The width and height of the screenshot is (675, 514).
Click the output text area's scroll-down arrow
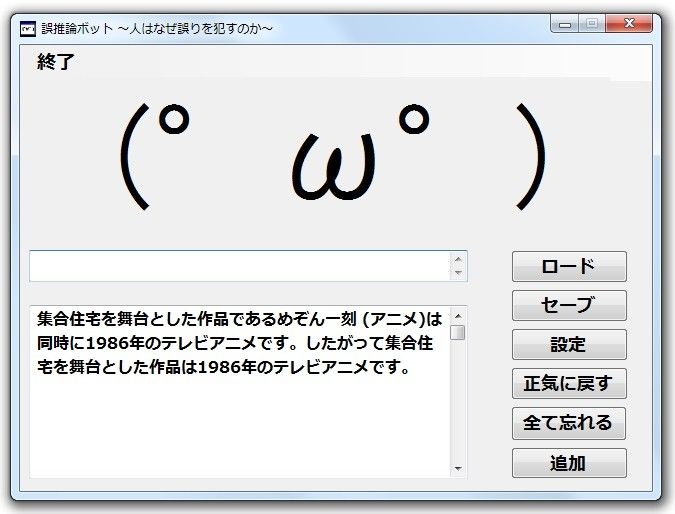click(458, 468)
